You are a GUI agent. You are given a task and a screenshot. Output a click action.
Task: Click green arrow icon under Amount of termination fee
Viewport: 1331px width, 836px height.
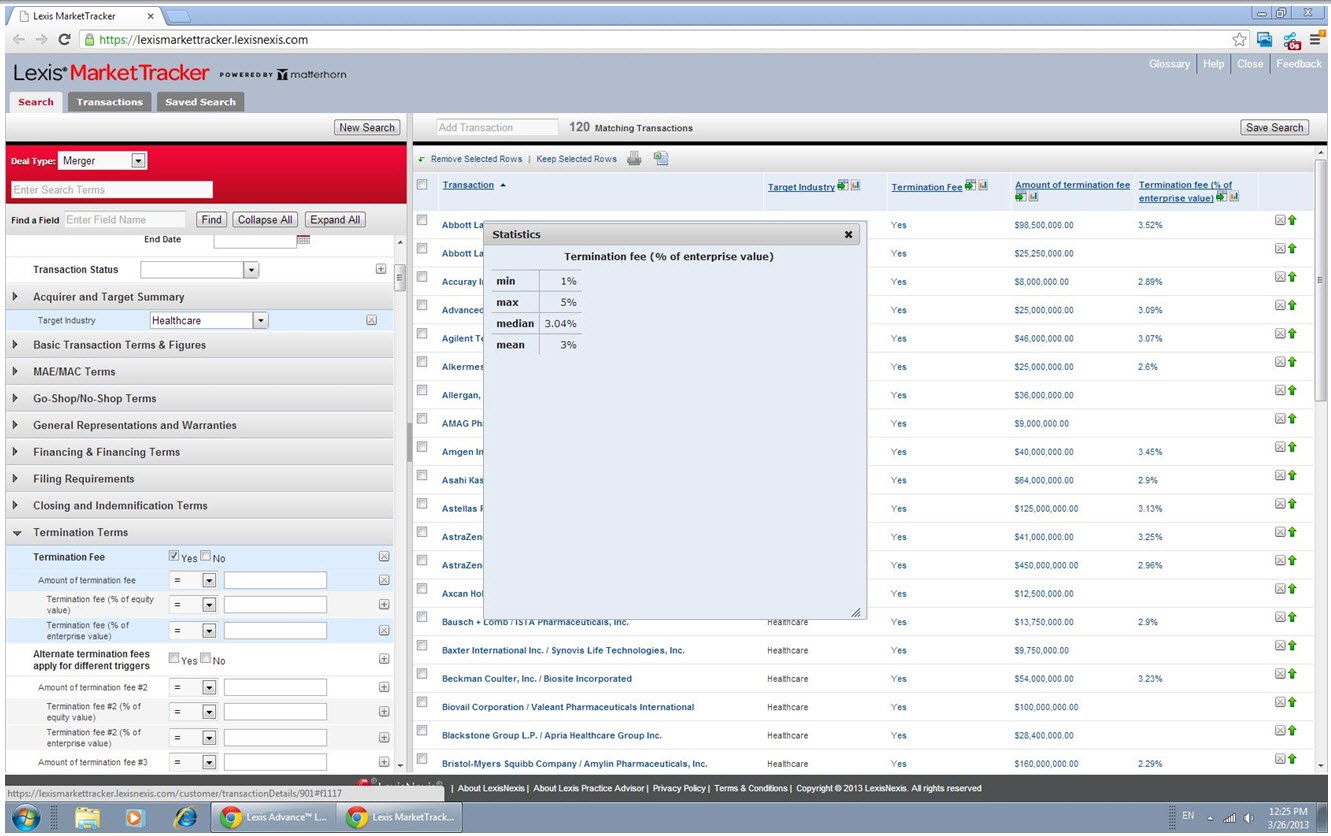click(x=1021, y=197)
